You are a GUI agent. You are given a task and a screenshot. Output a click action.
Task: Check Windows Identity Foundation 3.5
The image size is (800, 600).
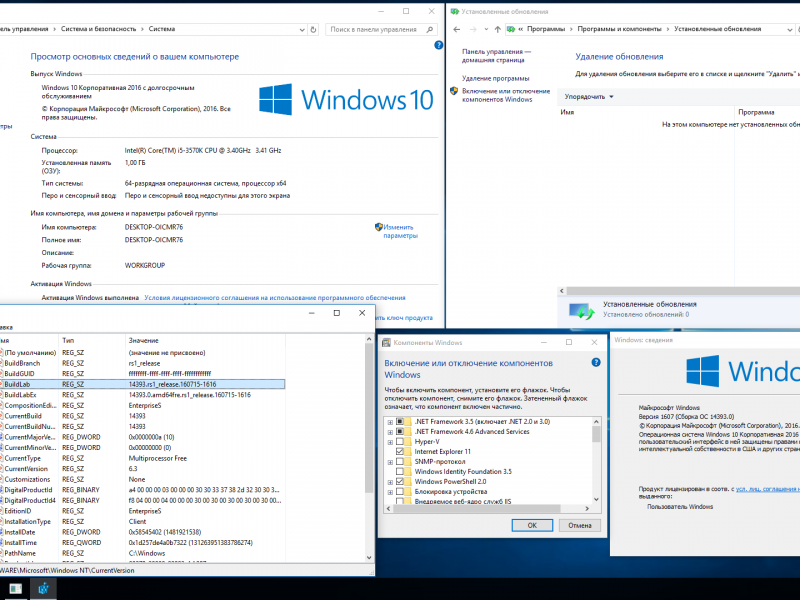click(400, 471)
